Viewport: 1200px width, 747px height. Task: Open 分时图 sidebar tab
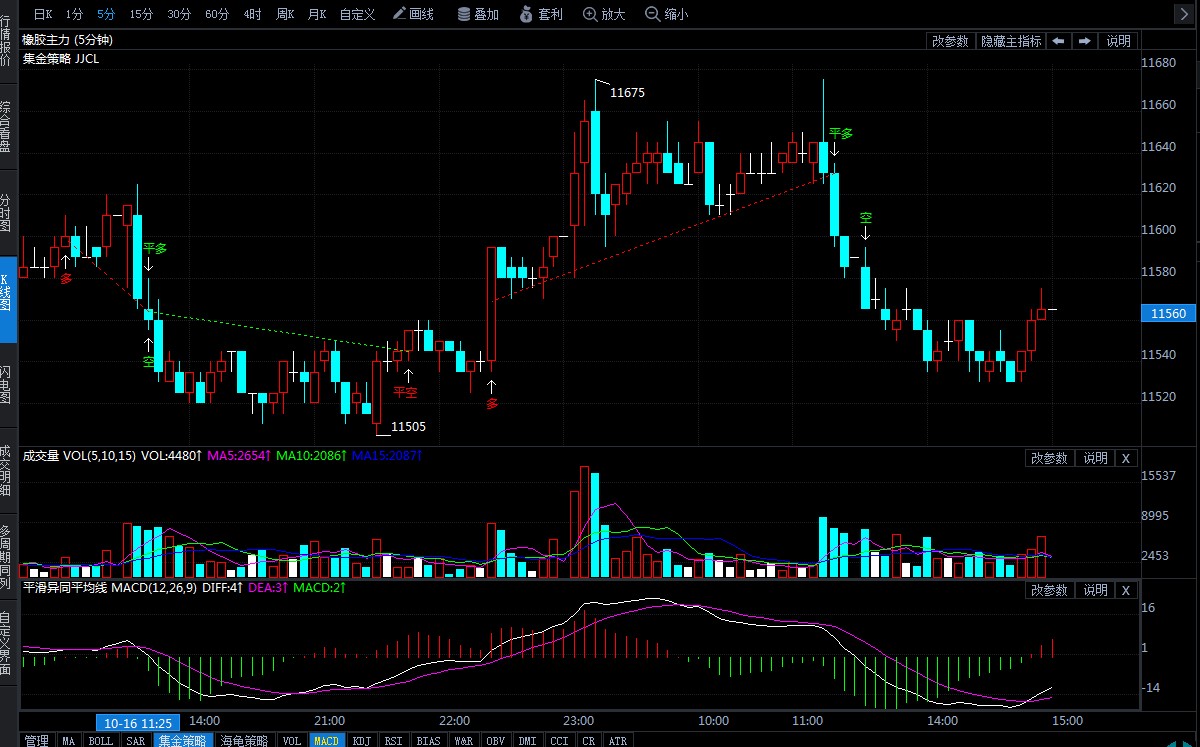(x=6, y=214)
